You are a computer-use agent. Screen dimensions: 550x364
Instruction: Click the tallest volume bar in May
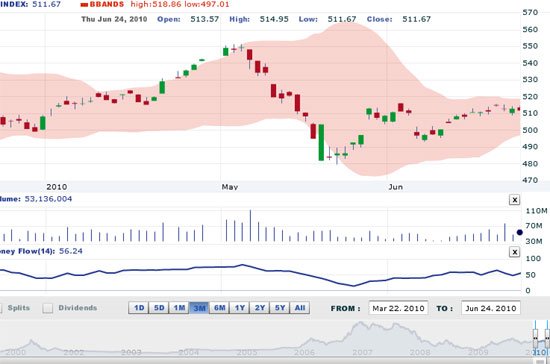250,225
